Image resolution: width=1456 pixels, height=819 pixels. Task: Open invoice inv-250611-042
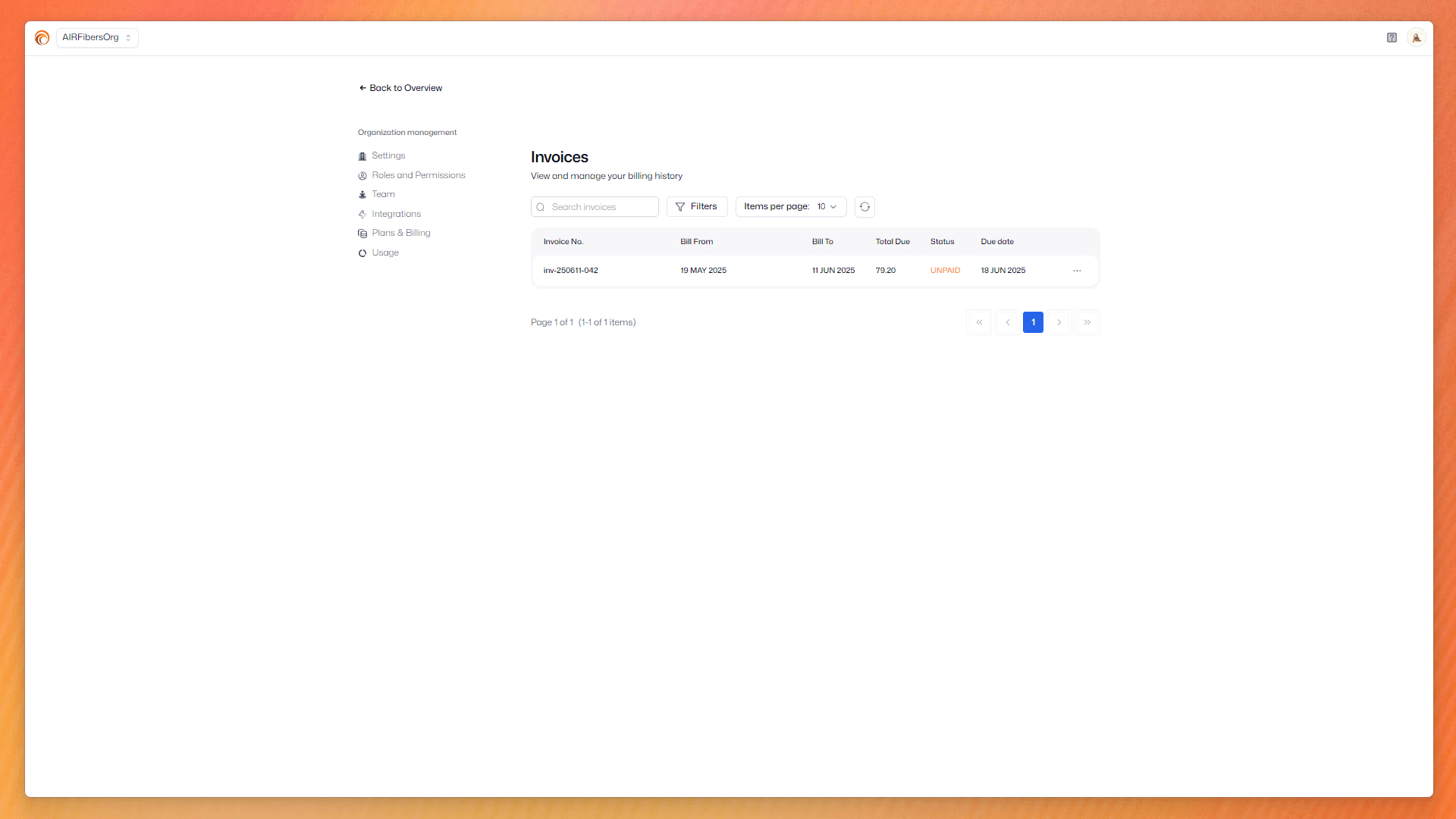pyautogui.click(x=570, y=271)
